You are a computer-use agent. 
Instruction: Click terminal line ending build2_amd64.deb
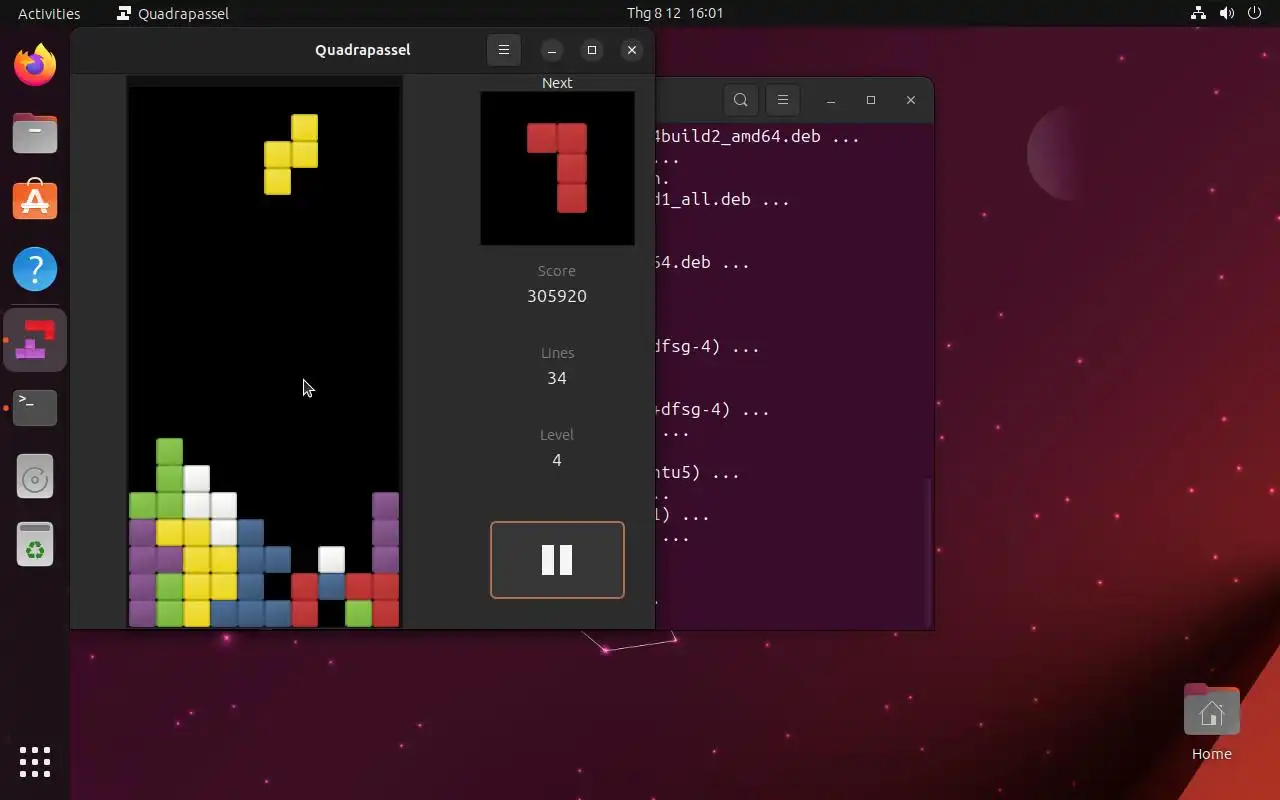(x=757, y=136)
